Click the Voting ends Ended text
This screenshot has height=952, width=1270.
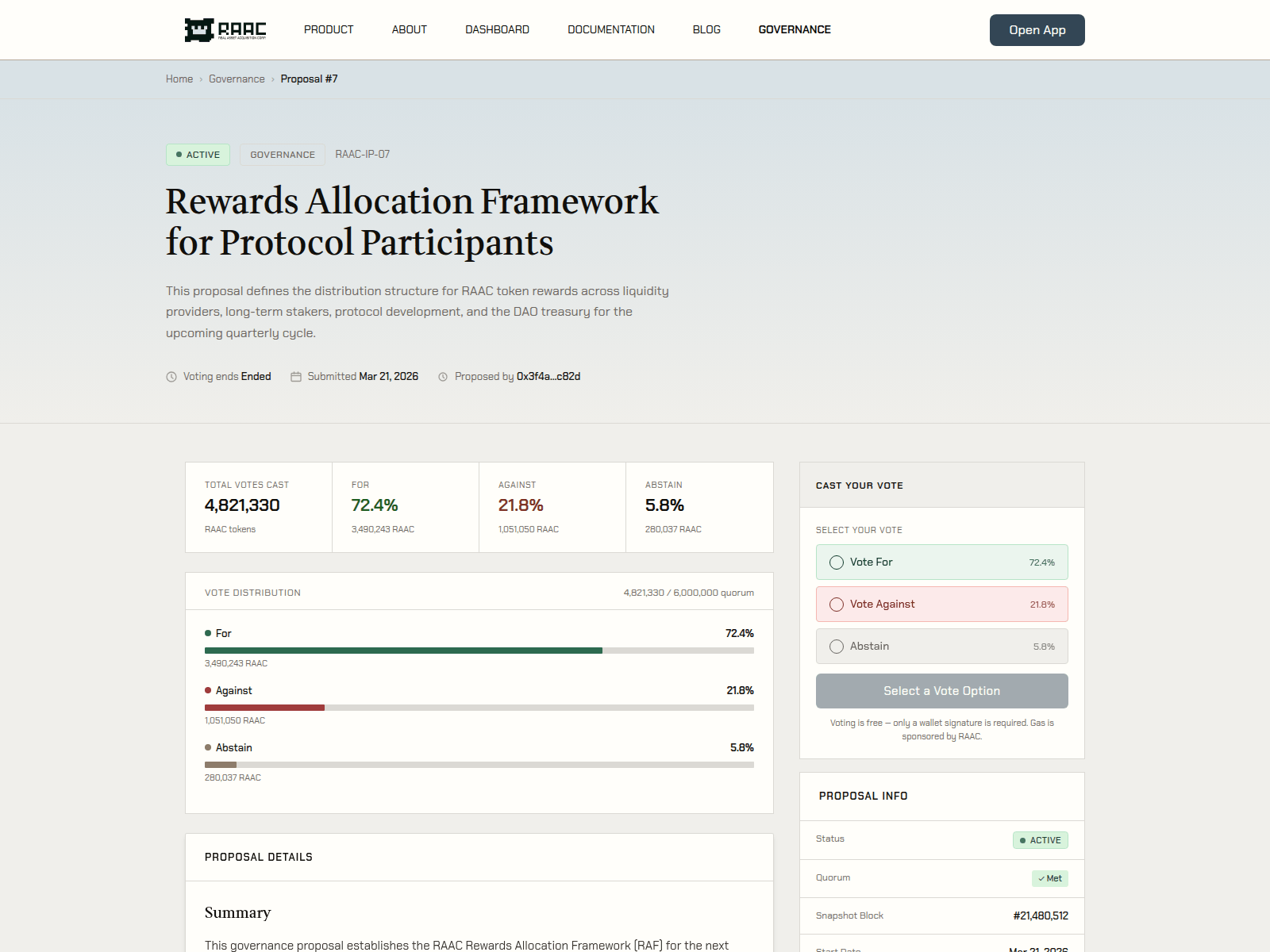[x=227, y=377]
